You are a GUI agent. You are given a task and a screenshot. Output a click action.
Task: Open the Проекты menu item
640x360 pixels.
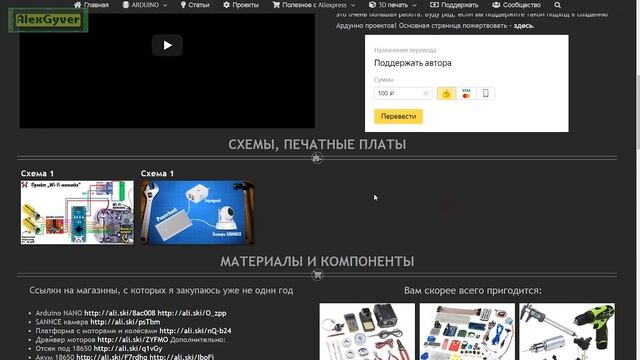tap(241, 5)
